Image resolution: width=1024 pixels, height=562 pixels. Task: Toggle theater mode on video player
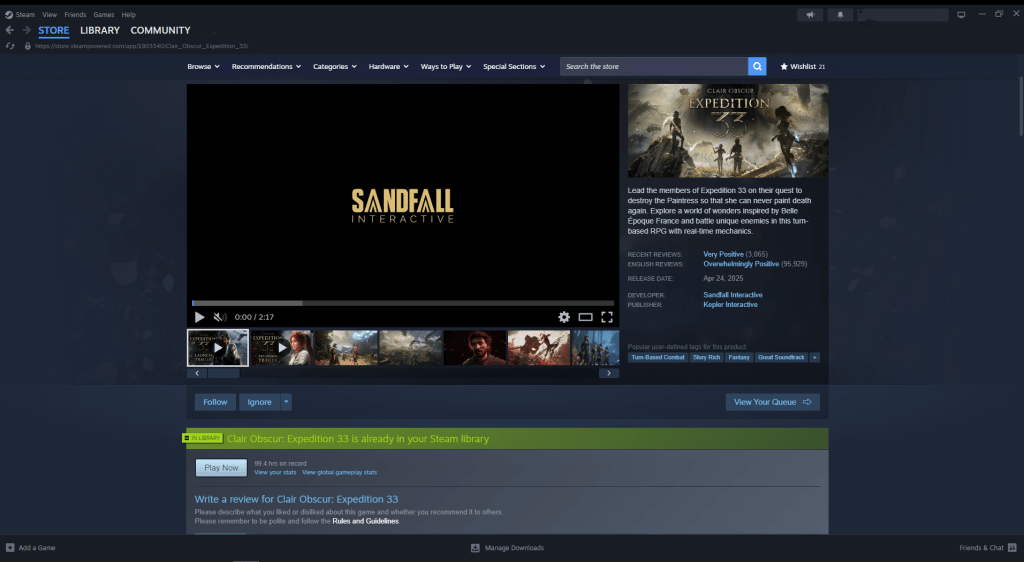click(586, 317)
